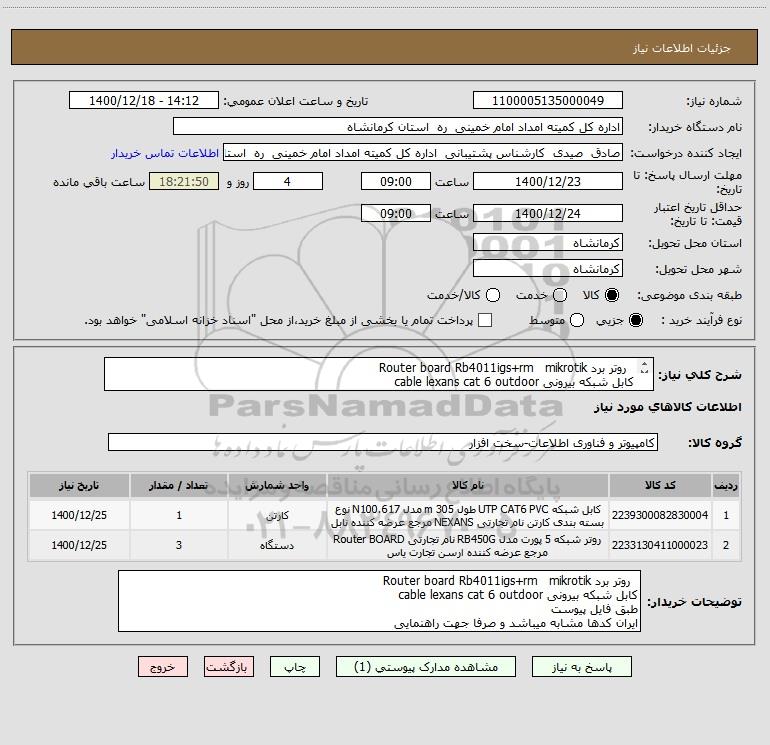Click the واحد شمارش column header
The image size is (770, 745).
pos(277,485)
